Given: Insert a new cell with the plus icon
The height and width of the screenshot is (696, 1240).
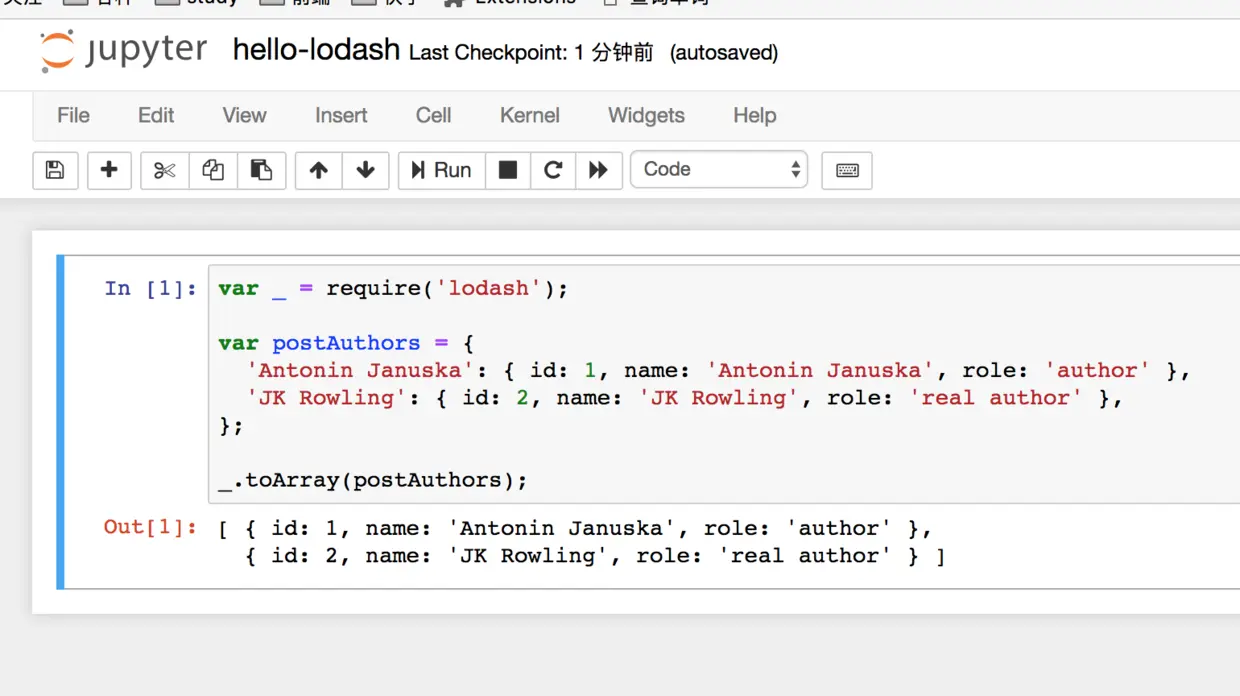Looking at the screenshot, I should click(x=109, y=170).
